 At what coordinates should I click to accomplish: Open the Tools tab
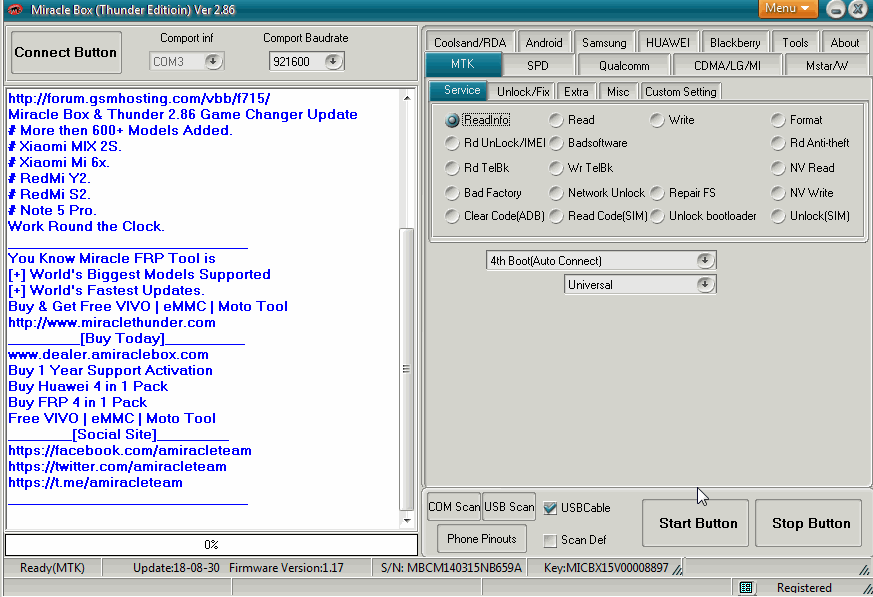tap(795, 43)
